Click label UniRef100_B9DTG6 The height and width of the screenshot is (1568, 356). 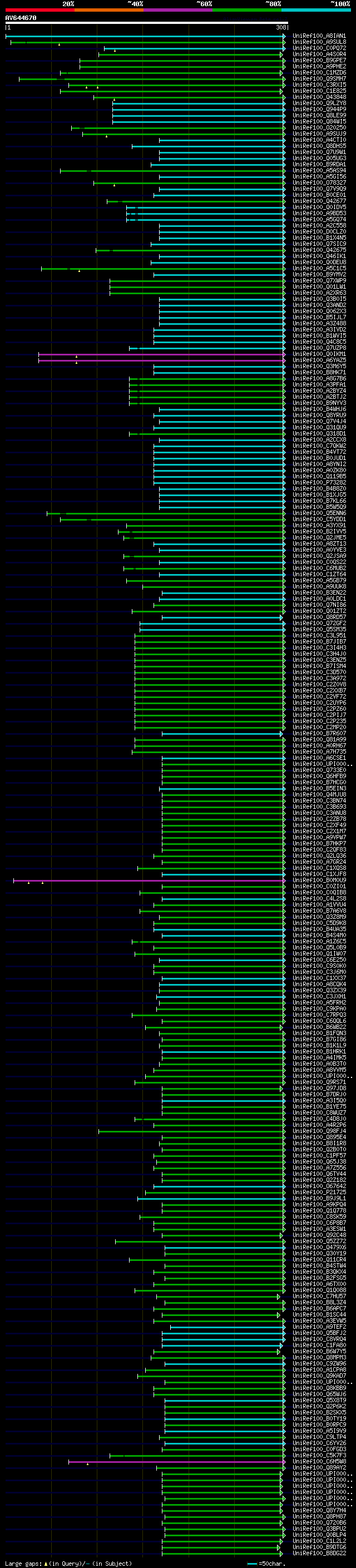coord(319,1547)
